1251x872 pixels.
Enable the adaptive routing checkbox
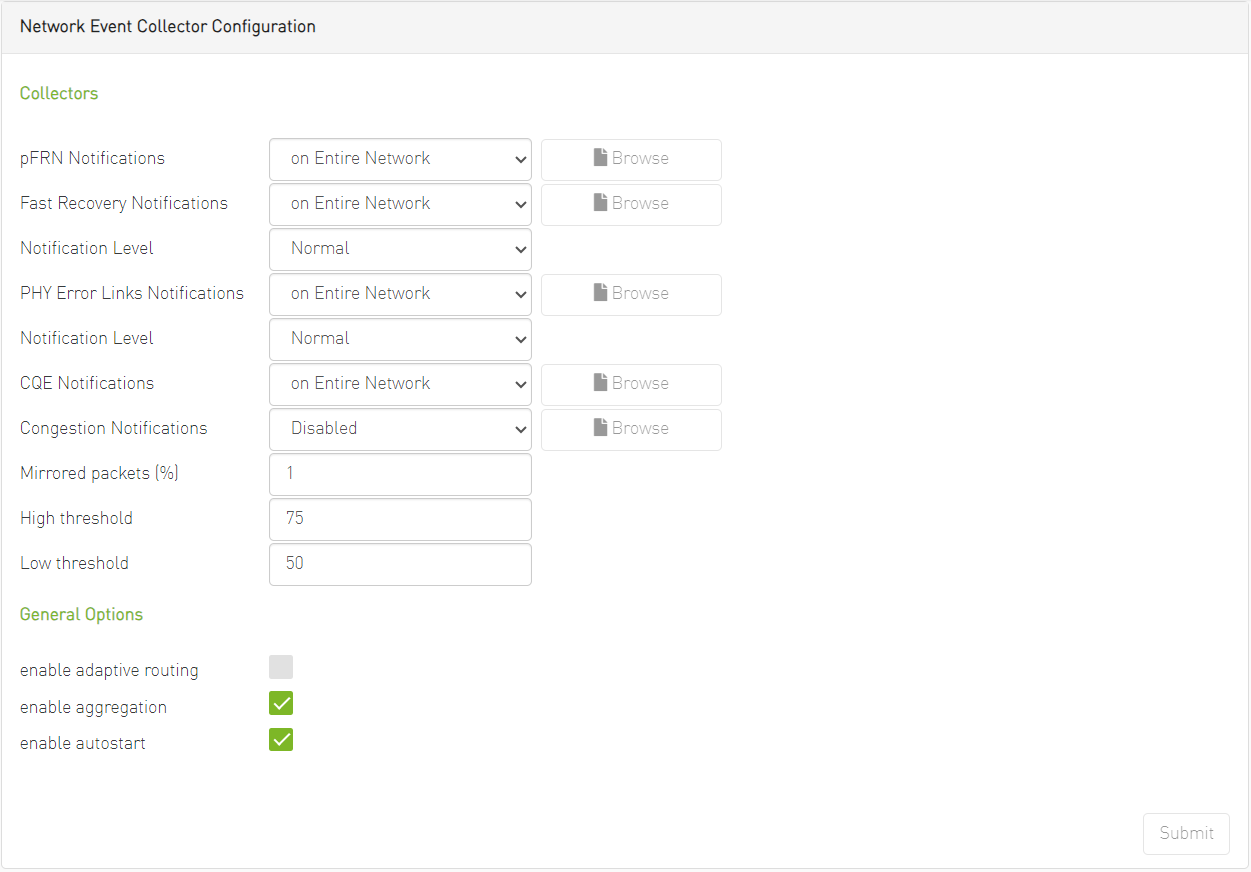pos(281,668)
